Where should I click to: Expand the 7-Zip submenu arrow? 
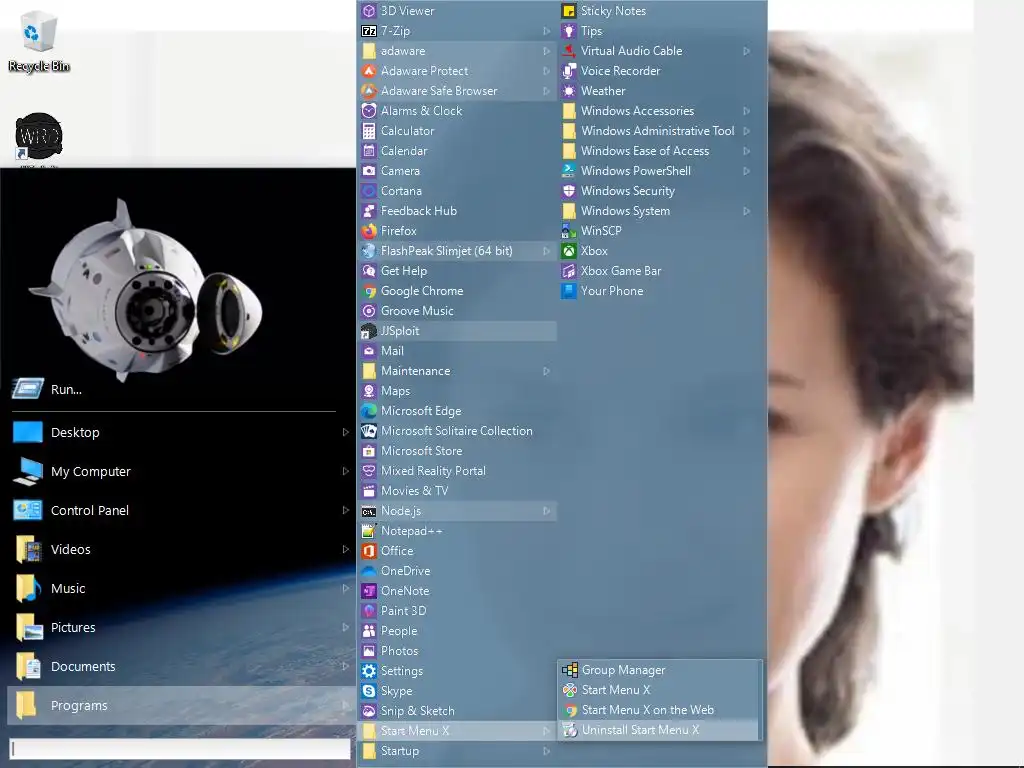pyautogui.click(x=546, y=31)
